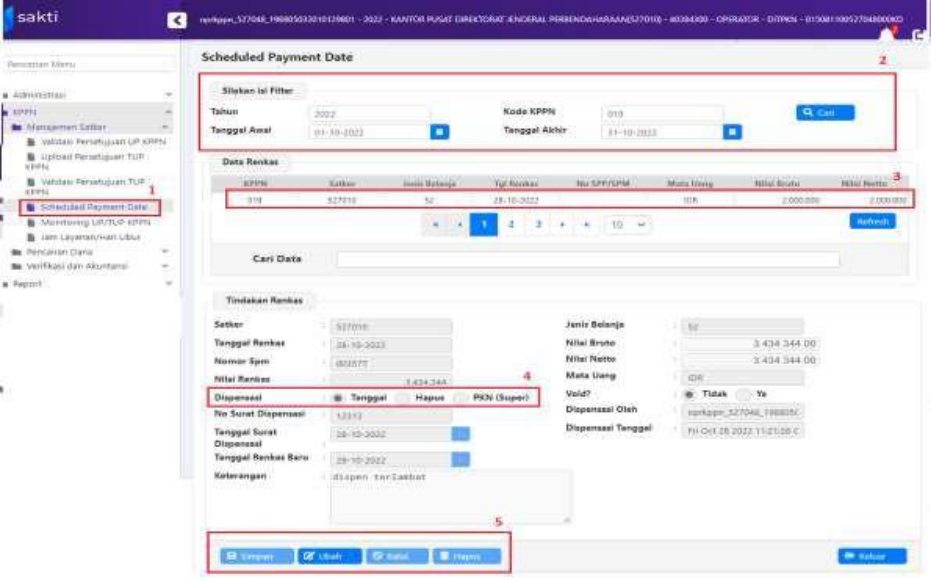Open rows-per-page dropdown showing 10
This screenshot has height=580, width=931.
click(629, 226)
